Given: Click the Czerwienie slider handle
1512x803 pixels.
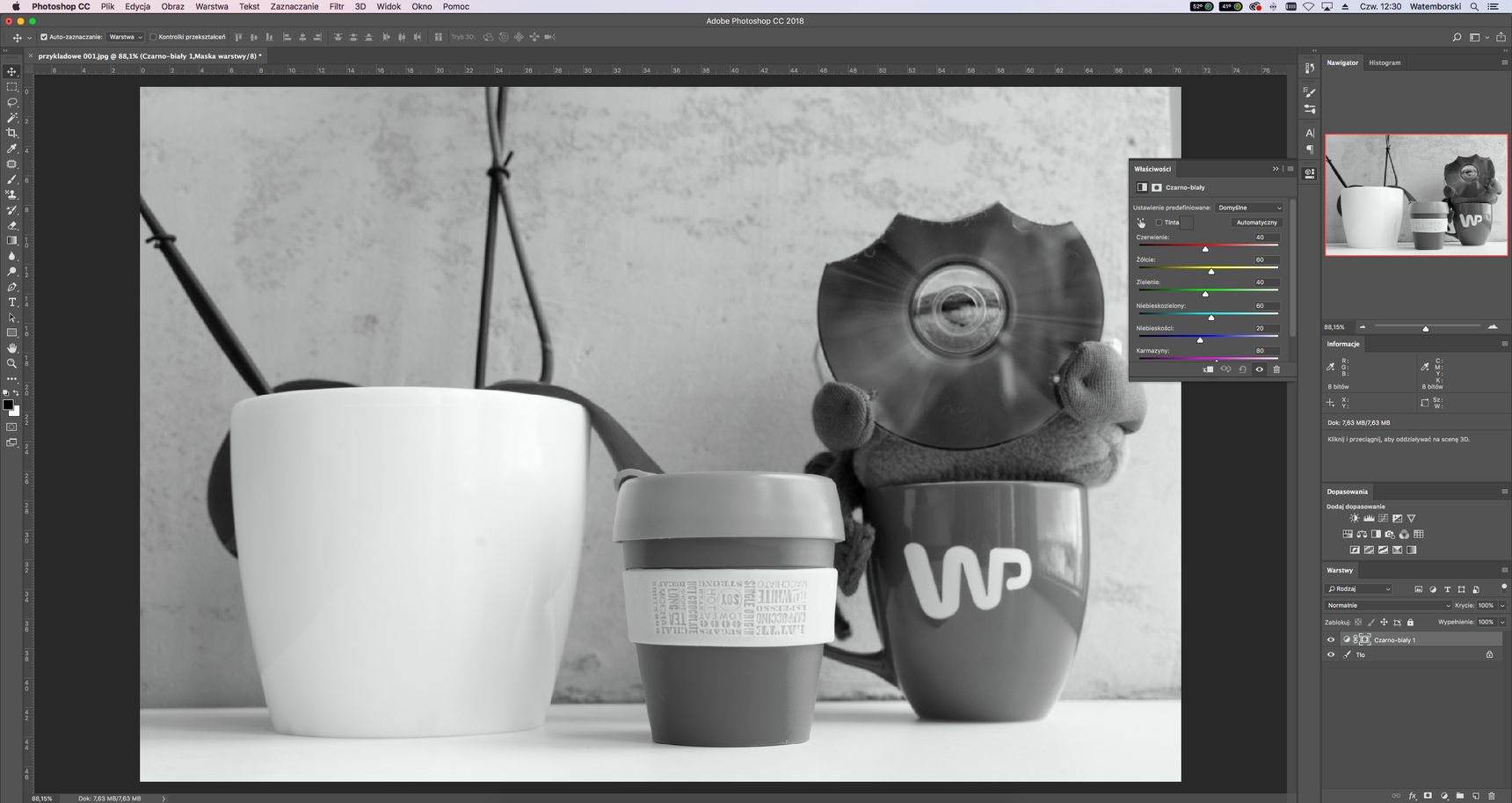Looking at the screenshot, I should point(1205,249).
